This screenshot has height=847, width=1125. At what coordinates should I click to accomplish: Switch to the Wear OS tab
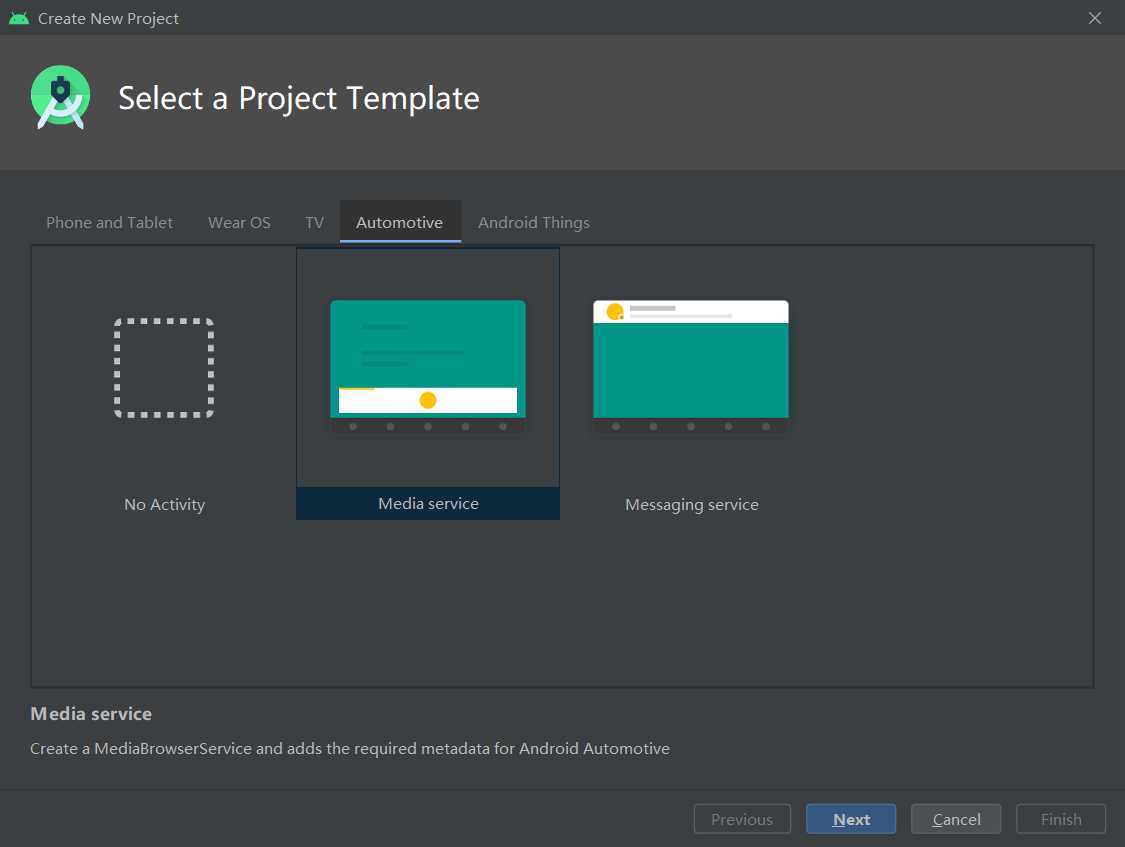click(x=239, y=222)
